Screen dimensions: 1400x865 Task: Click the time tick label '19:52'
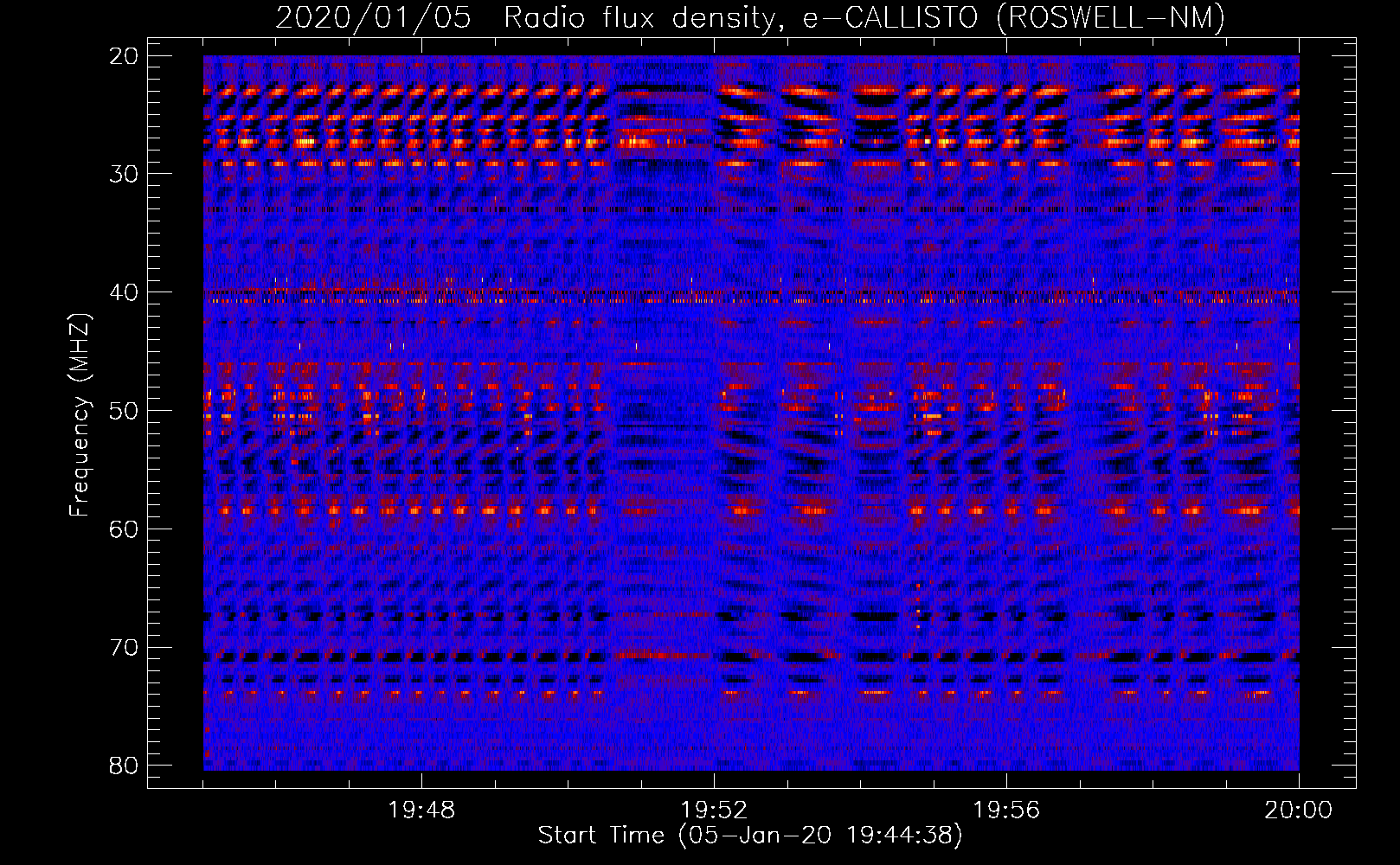point(714,811)
